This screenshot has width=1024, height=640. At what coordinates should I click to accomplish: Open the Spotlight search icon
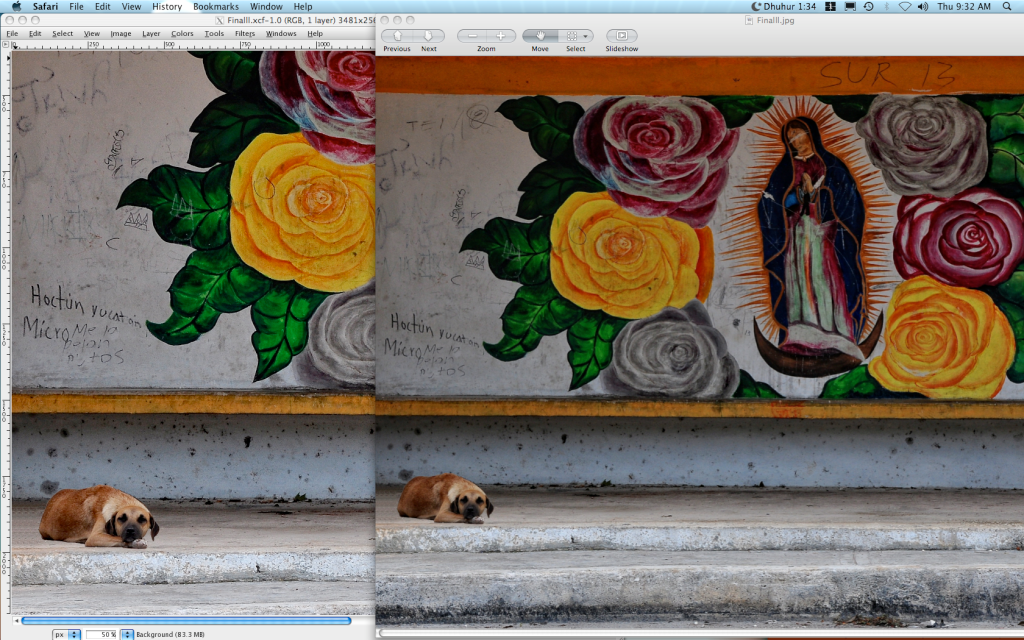tap(1006, 7)
